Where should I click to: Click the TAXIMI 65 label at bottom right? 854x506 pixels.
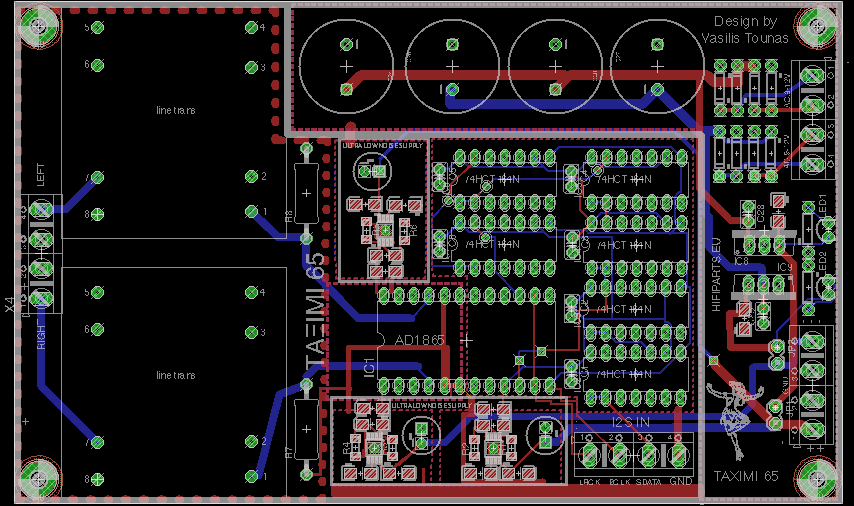[744, 477]
